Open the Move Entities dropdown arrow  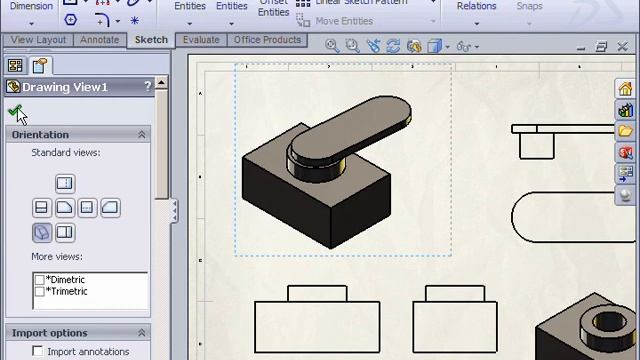point(433,21)
